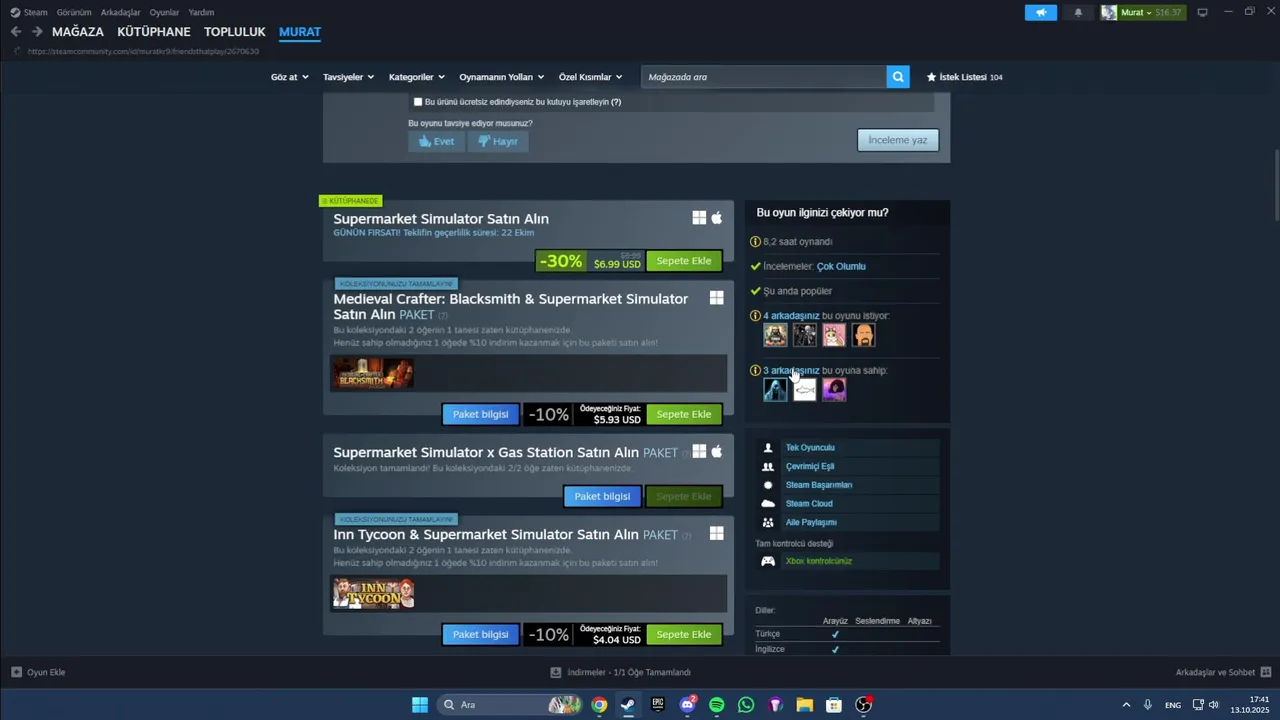Focus the Mağazada ara search field
1280x720 pixels.
764,77
